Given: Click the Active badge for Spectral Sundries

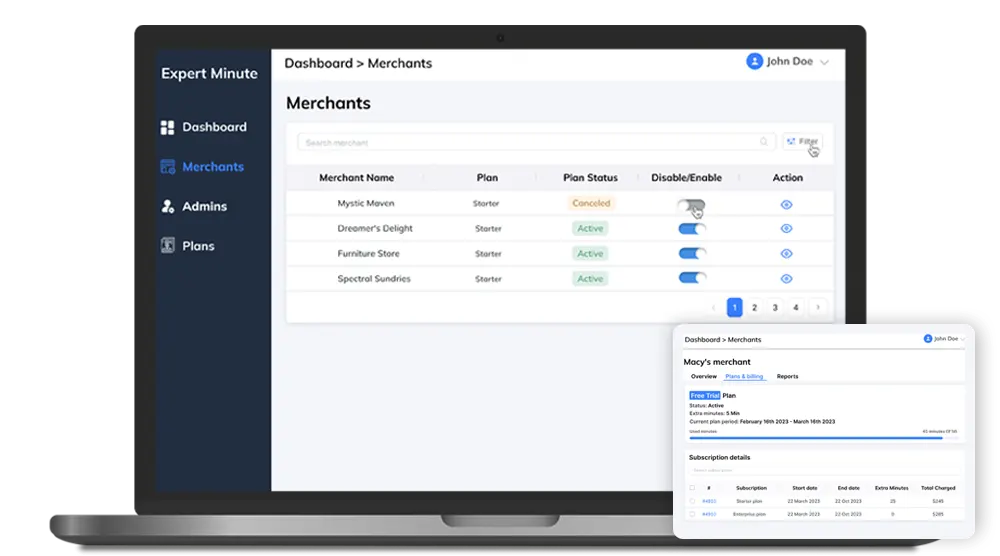Looking at the screenshot, I should 590,279.
